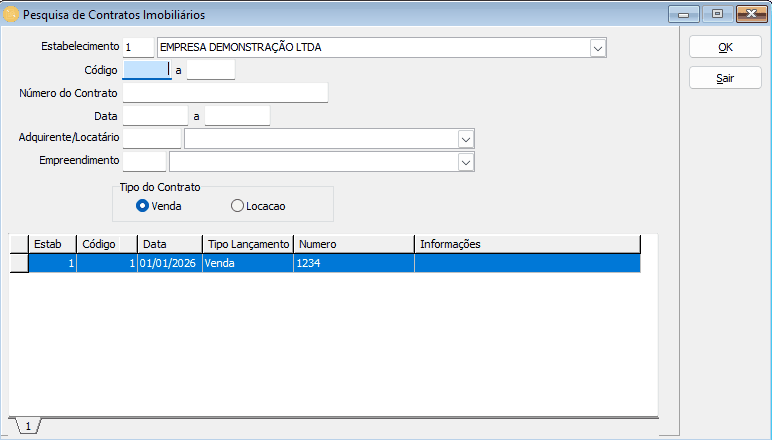Click the starting Código input field
This screenshot has width=772, height=440.
[146, 70]
